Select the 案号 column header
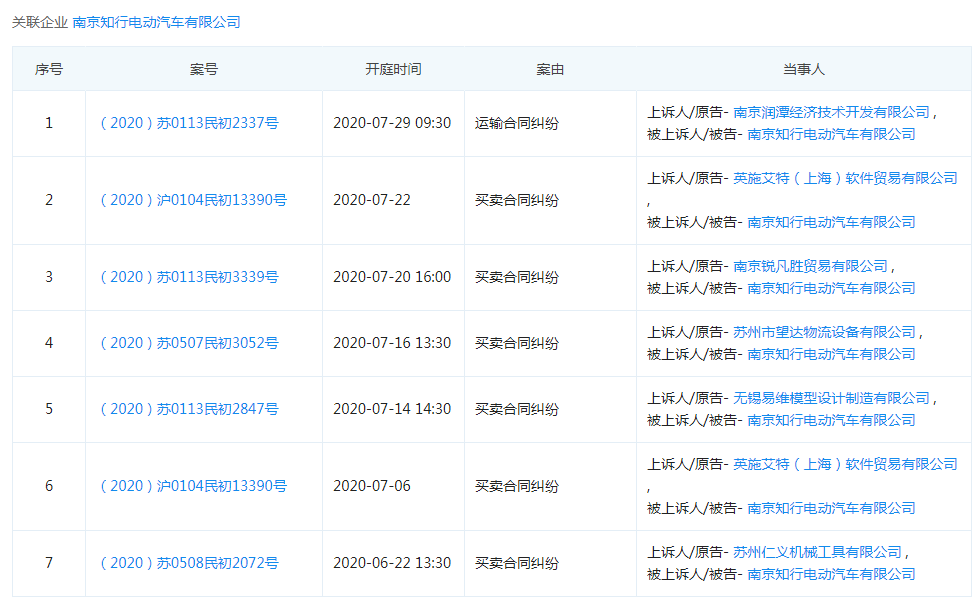 coord(204,69)
